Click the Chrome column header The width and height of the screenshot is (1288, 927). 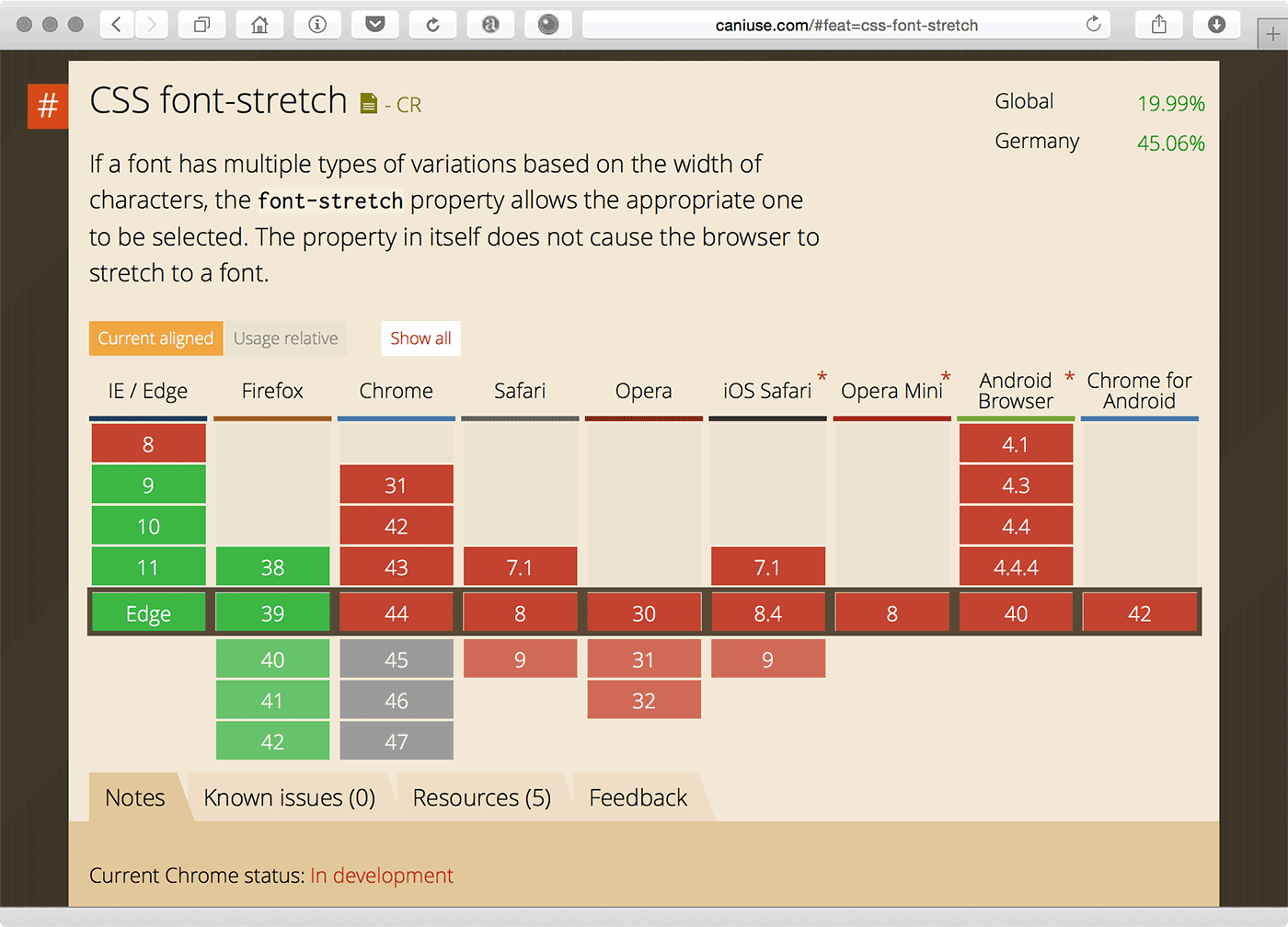coord(397,391)
